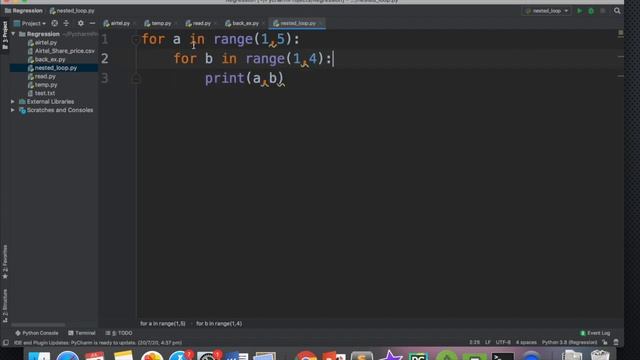Click line number 2 in gutter

click(105, 59)
